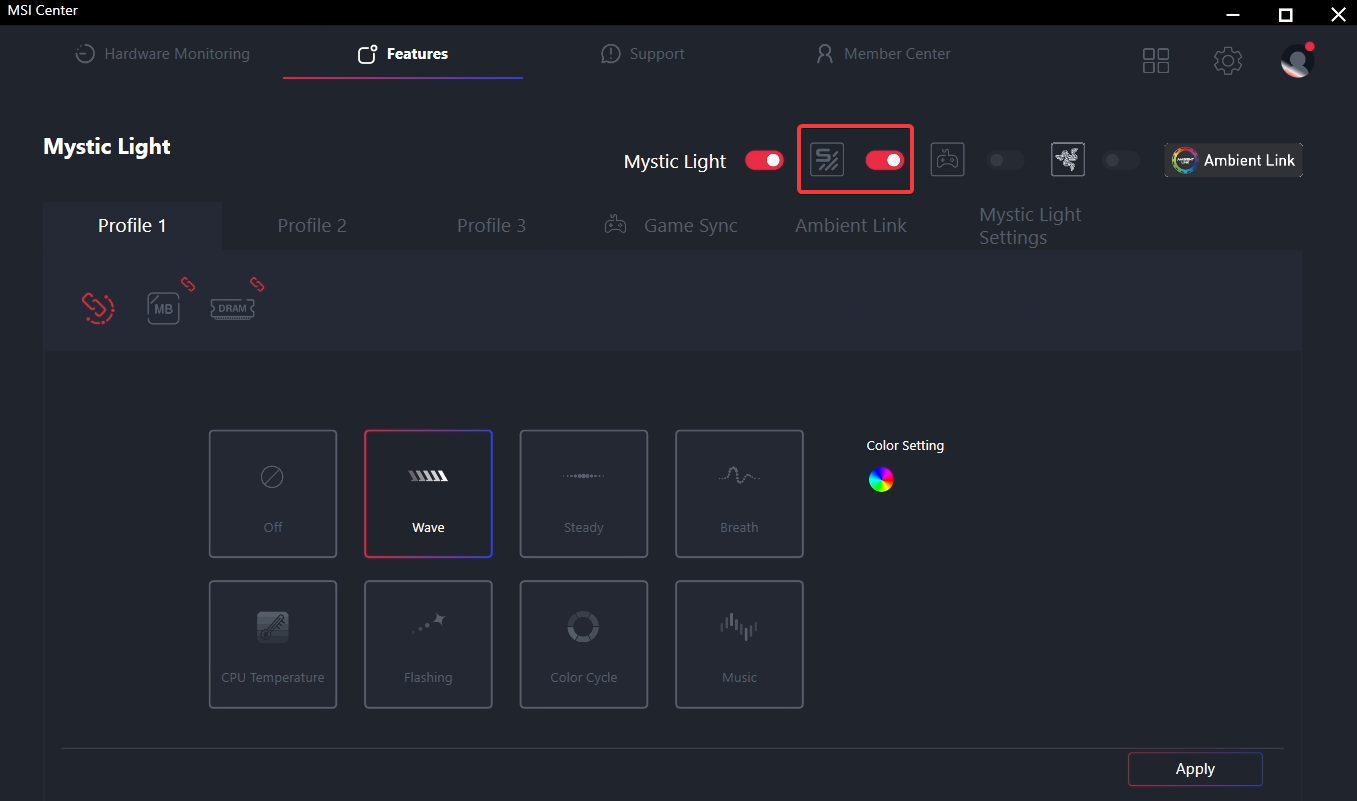
Task: Open the user profile avatar
Action: point(1297,61)
